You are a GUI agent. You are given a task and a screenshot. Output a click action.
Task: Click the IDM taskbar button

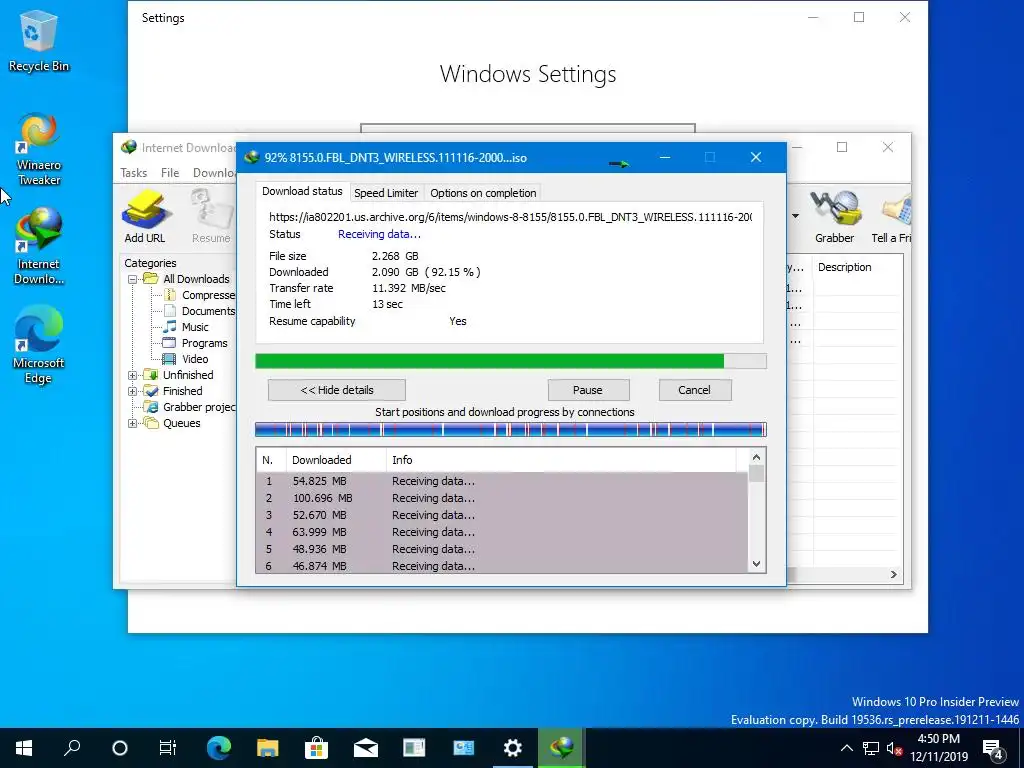tap(562, 748)
